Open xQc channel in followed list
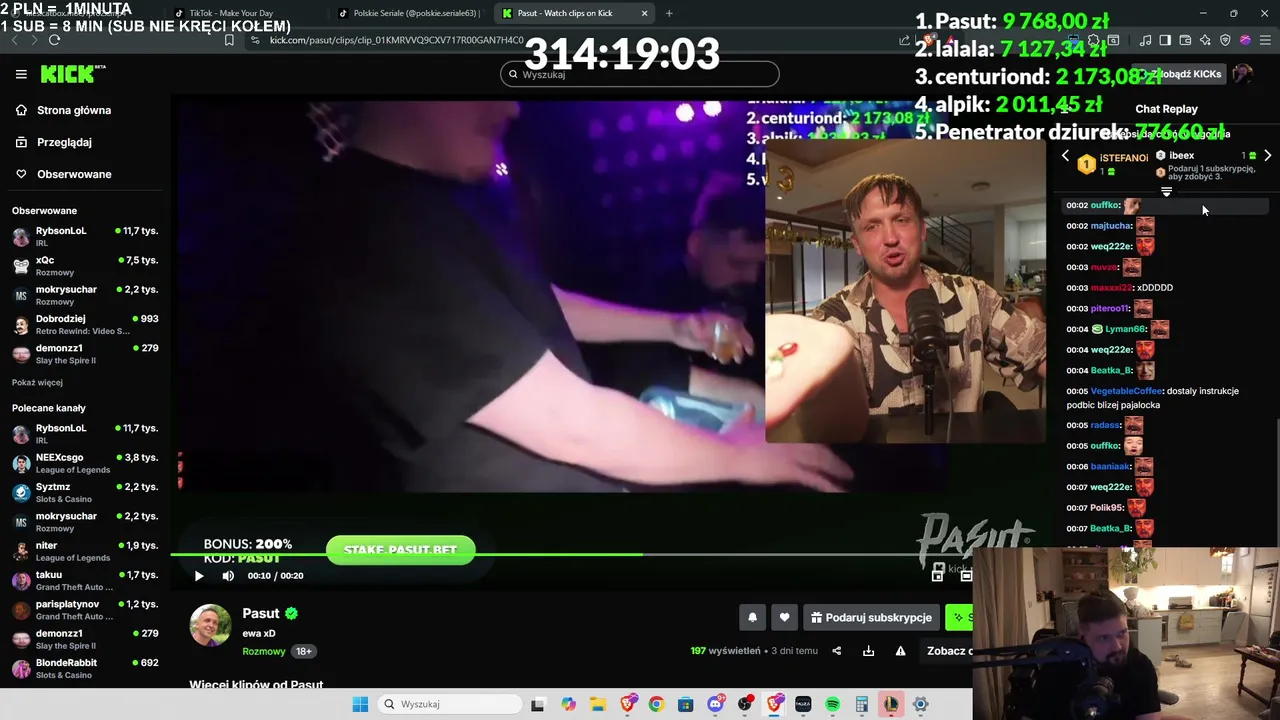Image resolution: width=1280 pixels, height=720 pixels. (85, 265)
